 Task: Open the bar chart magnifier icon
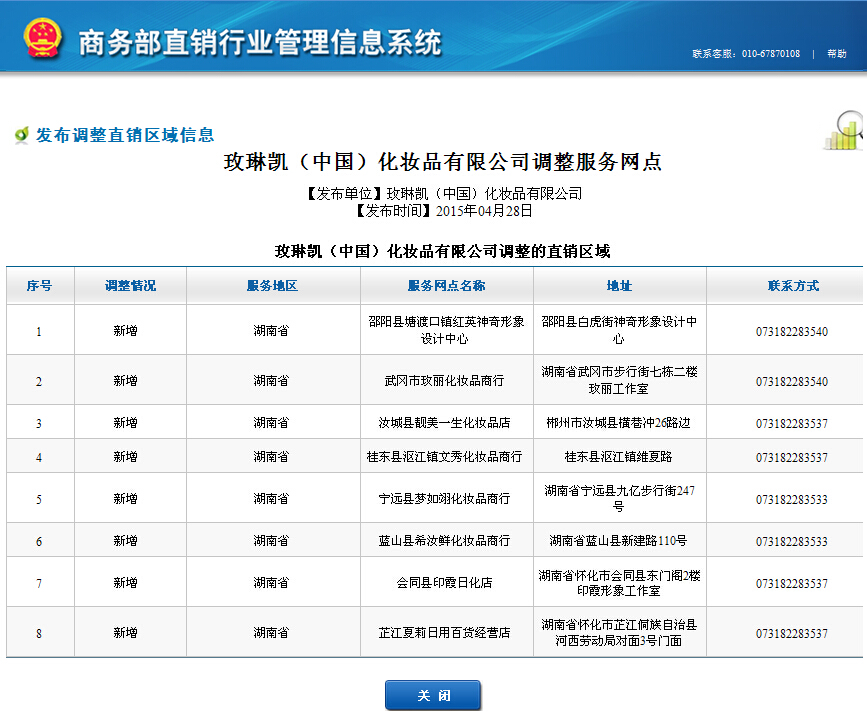pyautogui.click(x=844, y=131)
